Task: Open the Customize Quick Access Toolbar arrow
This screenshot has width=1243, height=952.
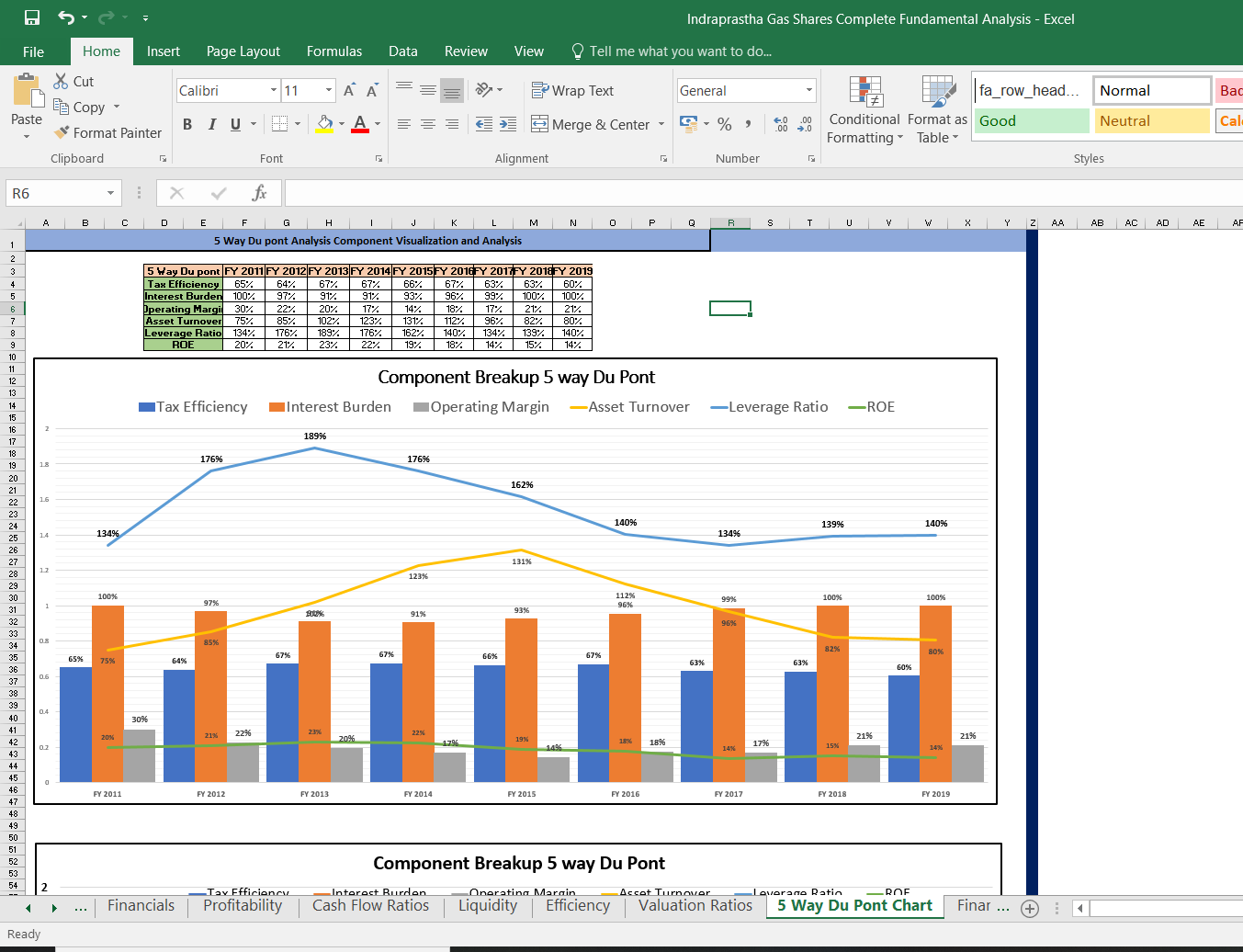Action: (x=145, y=18)
